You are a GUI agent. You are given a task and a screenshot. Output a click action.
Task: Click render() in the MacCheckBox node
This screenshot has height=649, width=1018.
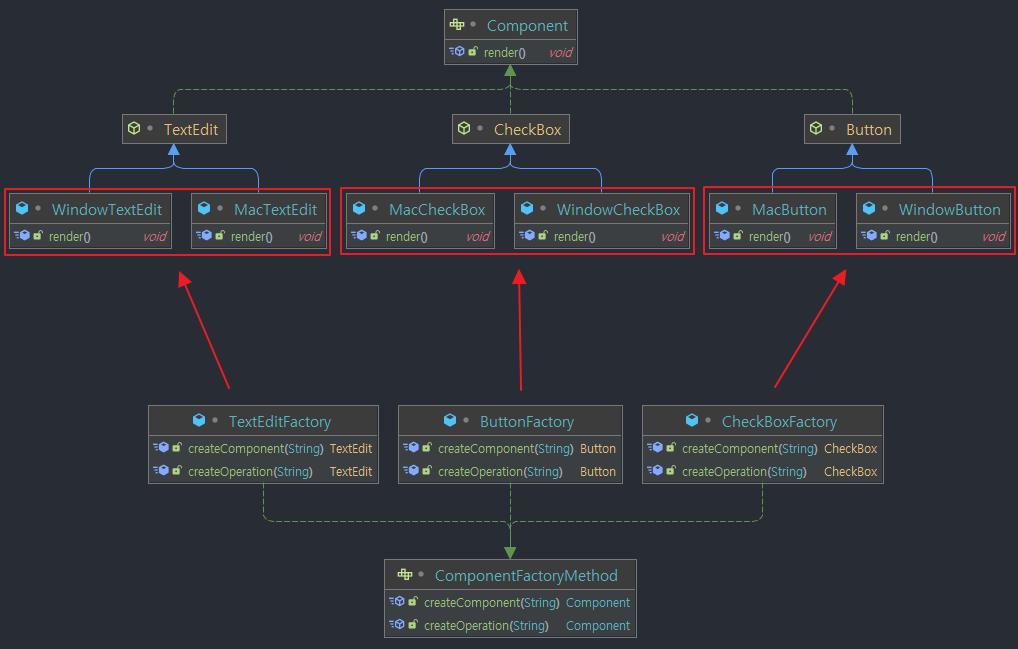pyautogui.click(x=406, y=237)
